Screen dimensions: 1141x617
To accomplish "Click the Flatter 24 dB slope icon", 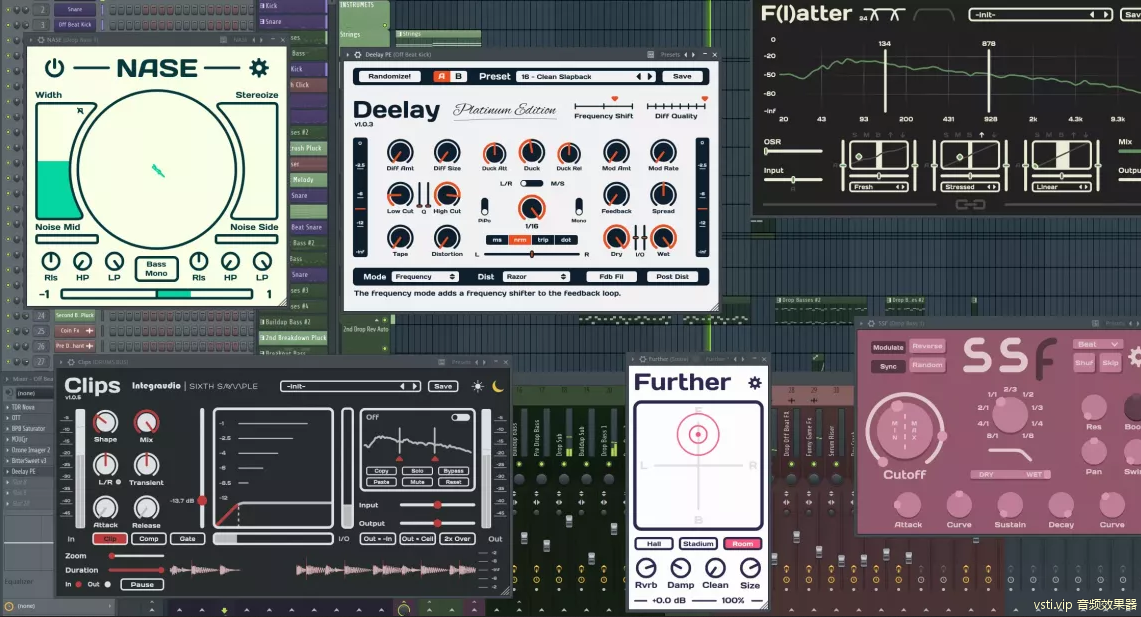I will tap(883, 15).
